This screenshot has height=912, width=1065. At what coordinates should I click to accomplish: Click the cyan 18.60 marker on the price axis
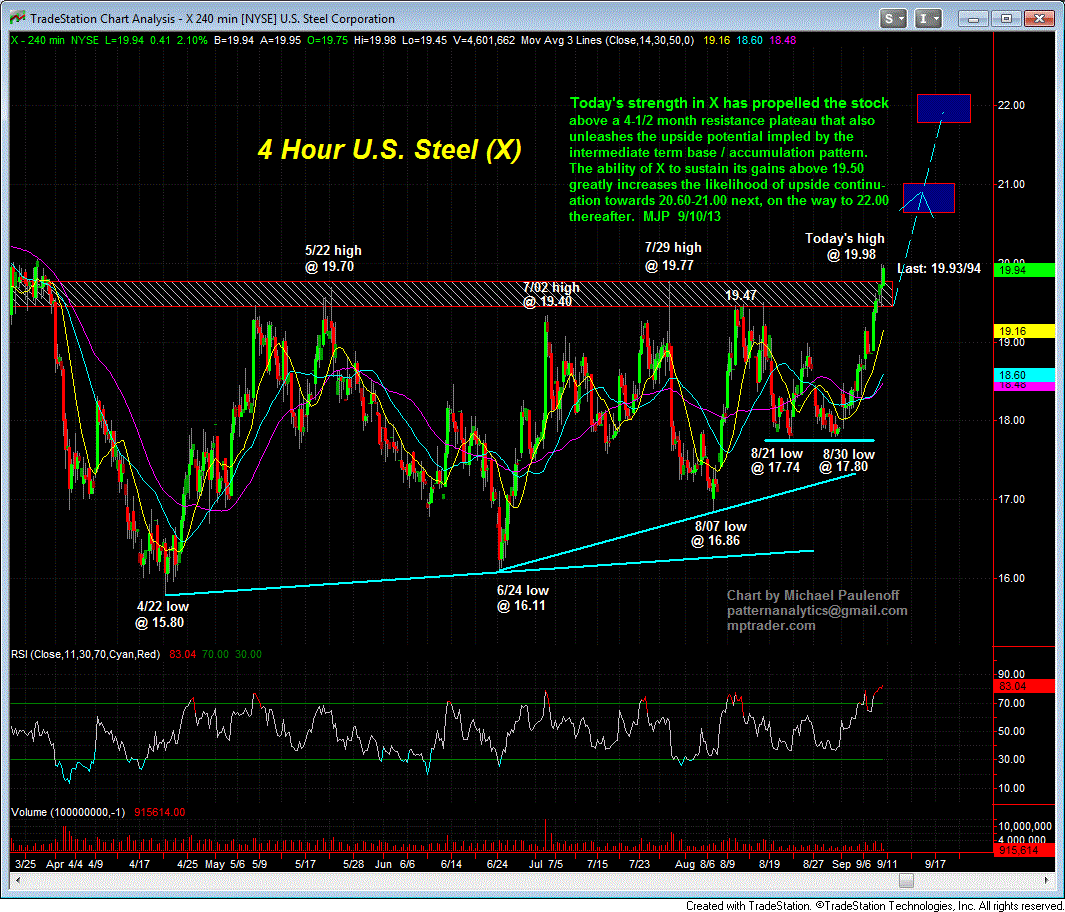[1024, 375]
